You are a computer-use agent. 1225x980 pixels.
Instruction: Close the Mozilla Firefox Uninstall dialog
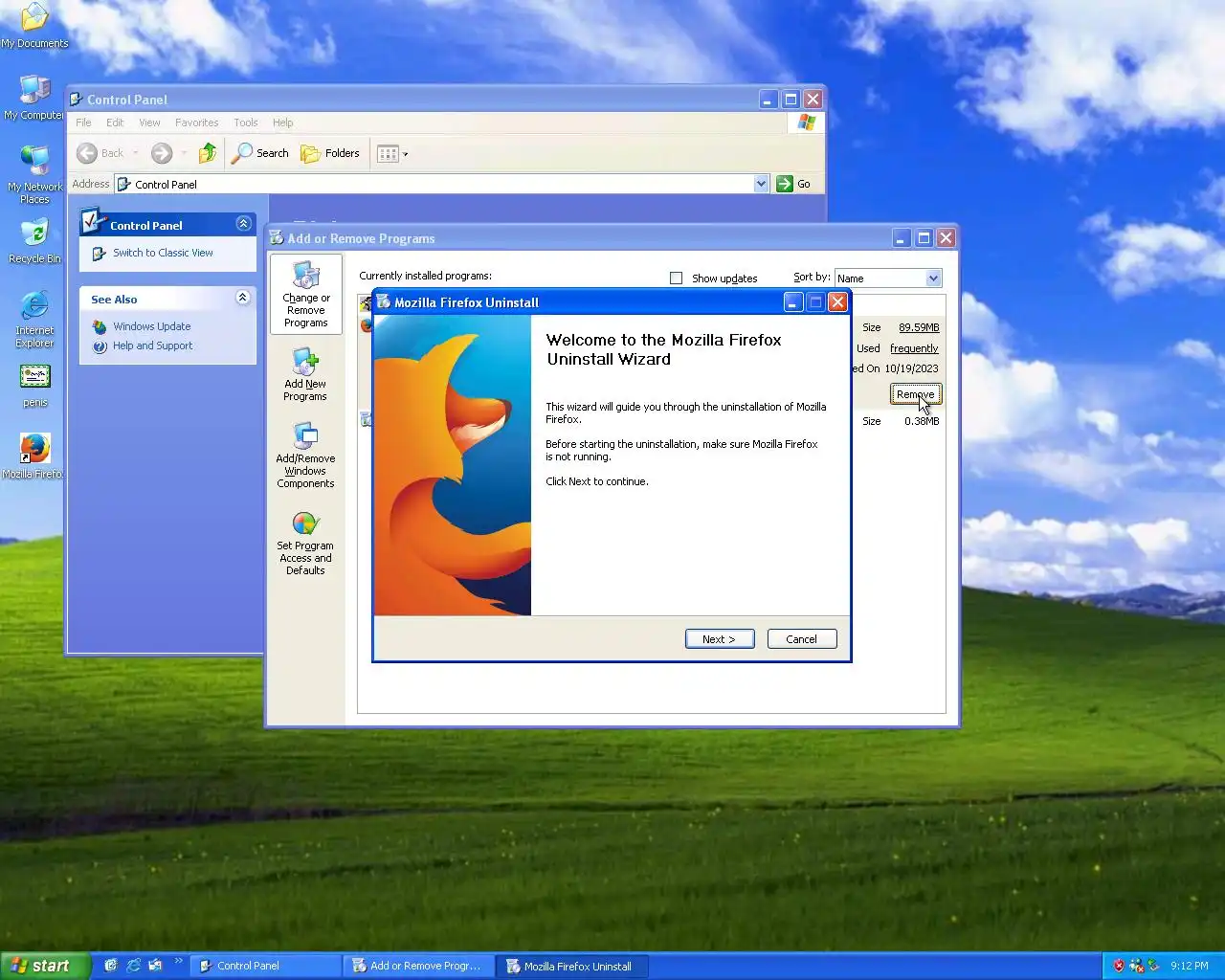point(837,302)
